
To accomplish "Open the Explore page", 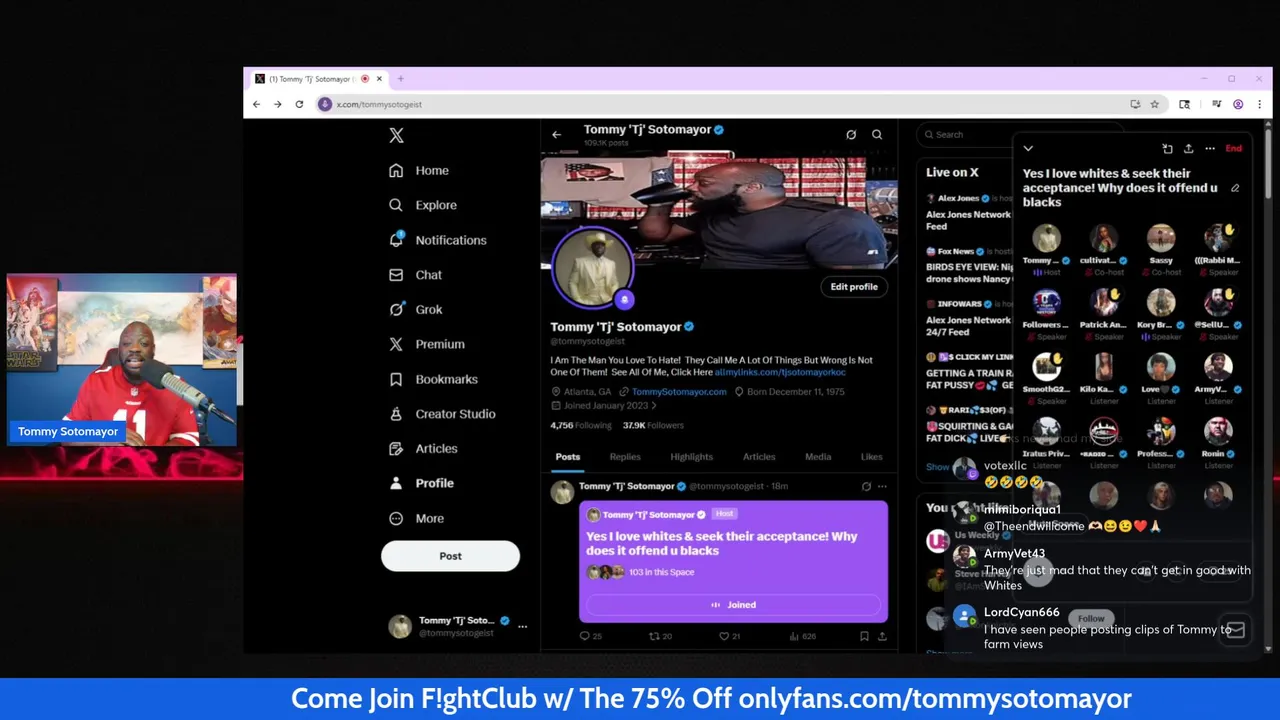I will pos(423,205).
